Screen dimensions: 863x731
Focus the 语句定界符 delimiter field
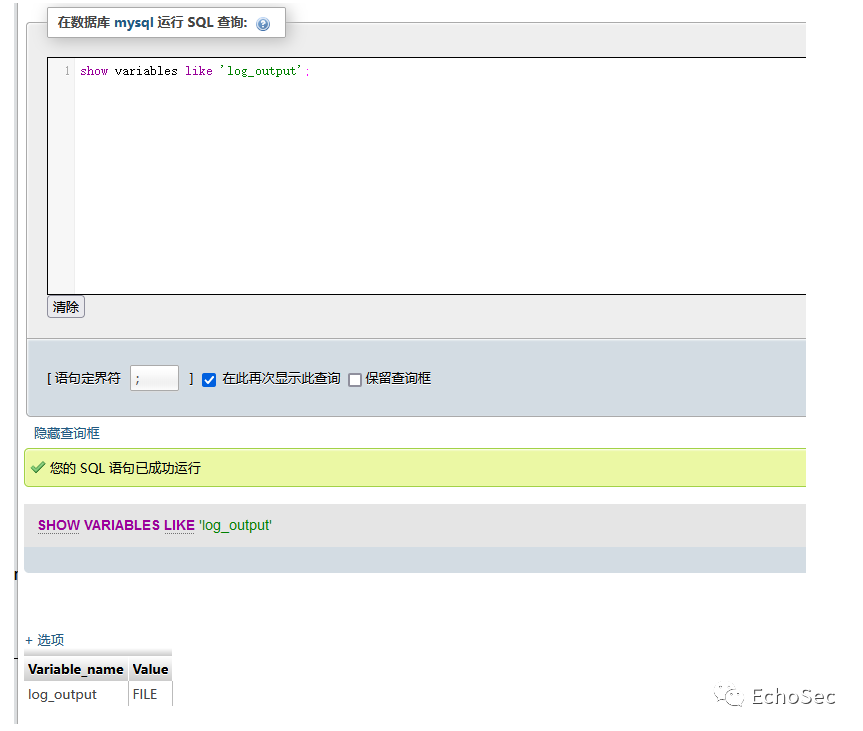click(154, 378)
